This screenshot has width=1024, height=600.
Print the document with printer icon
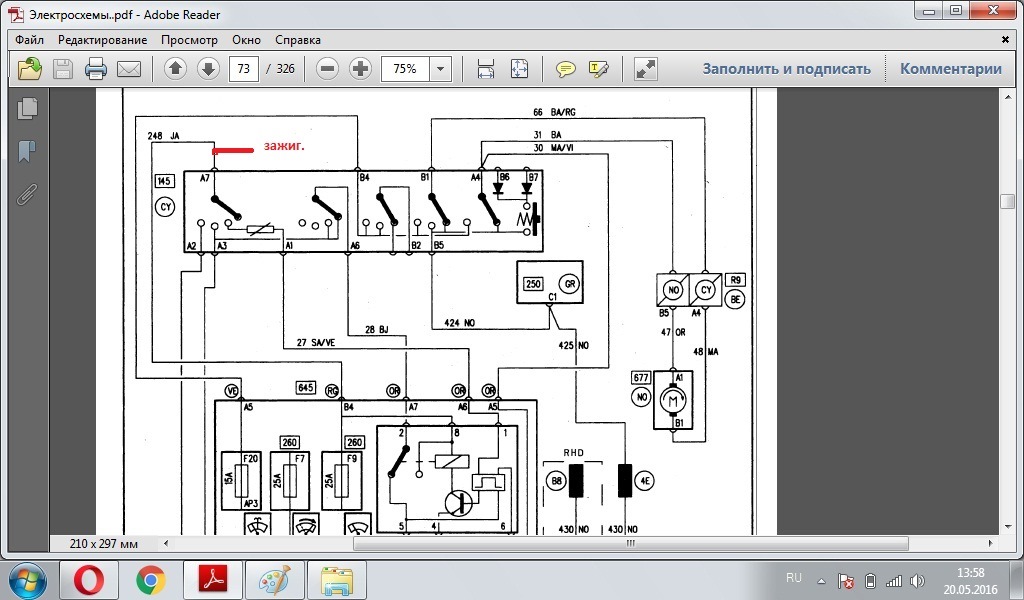[96, 69]
